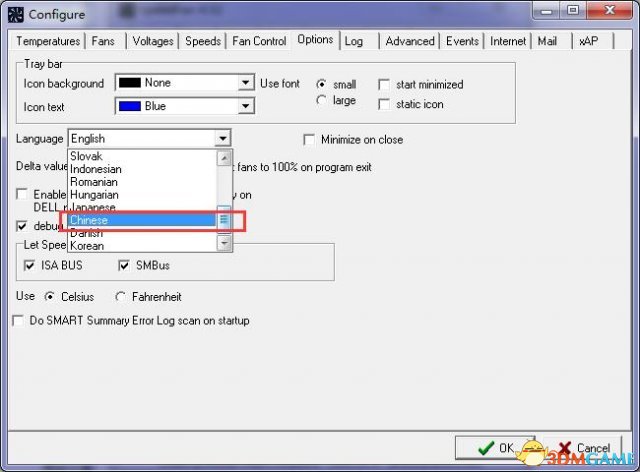Expand the Icon background color dropdown

click(x=245, y=83)
